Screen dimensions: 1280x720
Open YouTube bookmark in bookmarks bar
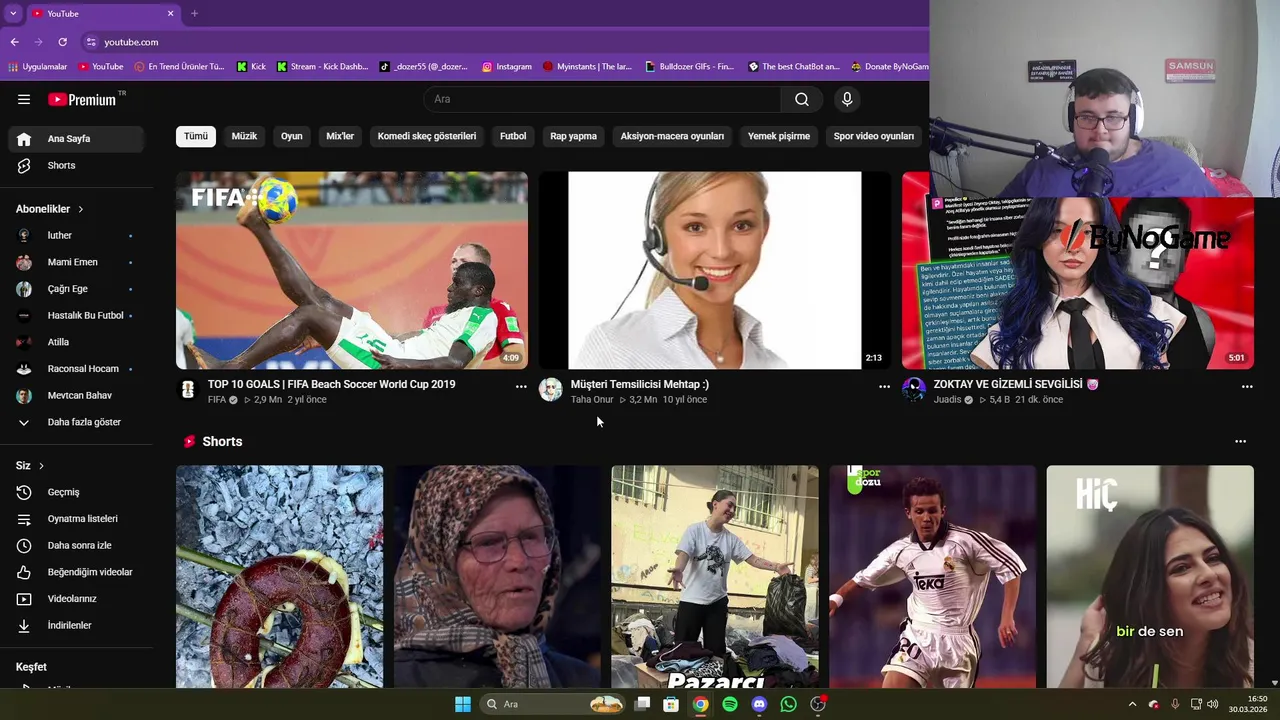click(100, 67)
